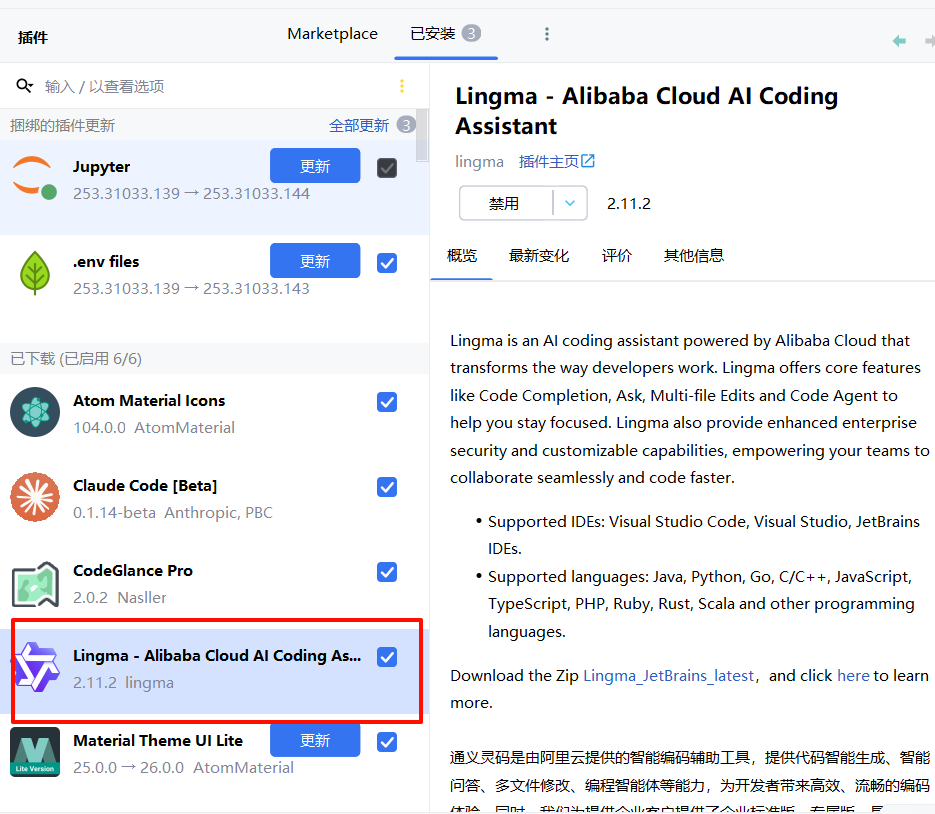Select Material Theme UI Lite plugin name
The height and width of the screenshot is (814, 935).
[x=158, y=740]
